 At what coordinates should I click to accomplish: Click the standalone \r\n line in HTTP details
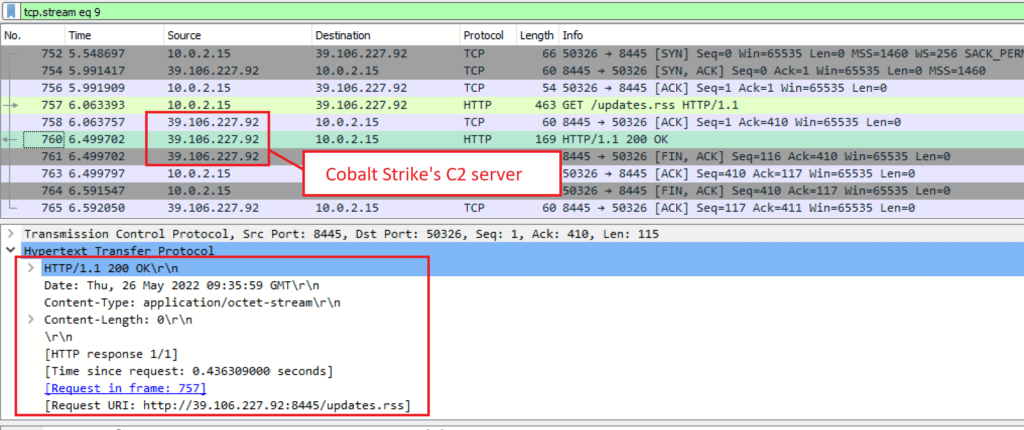[58, 337]
